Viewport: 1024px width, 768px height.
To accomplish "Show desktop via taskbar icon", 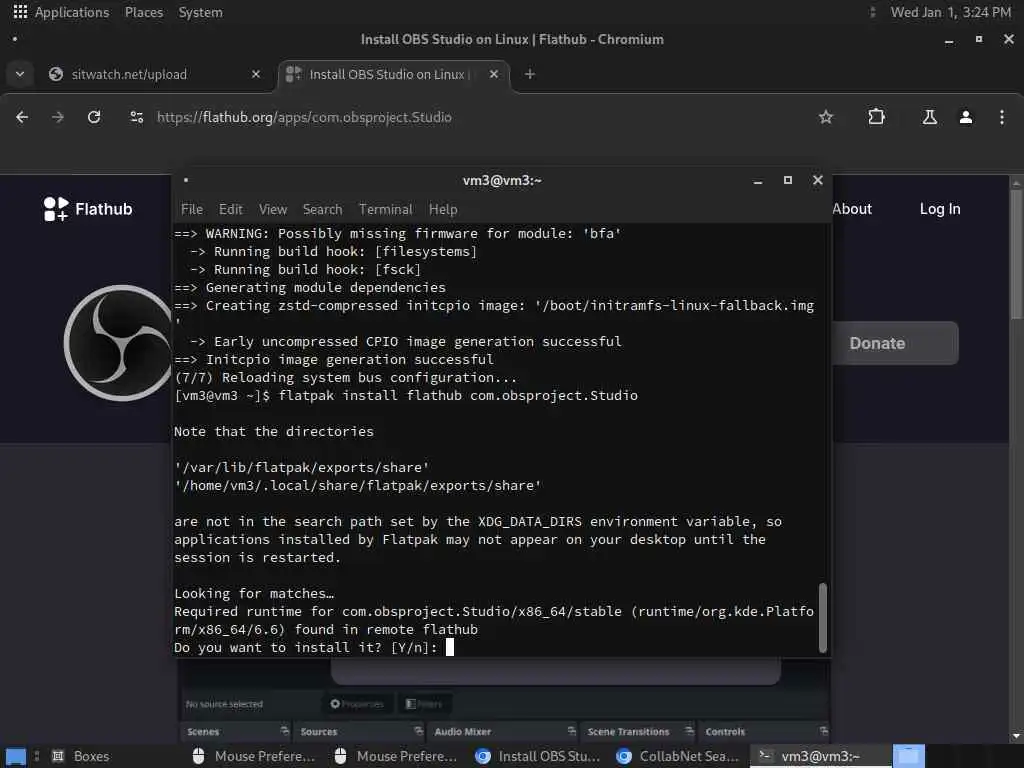I will [x=16, y=756].
